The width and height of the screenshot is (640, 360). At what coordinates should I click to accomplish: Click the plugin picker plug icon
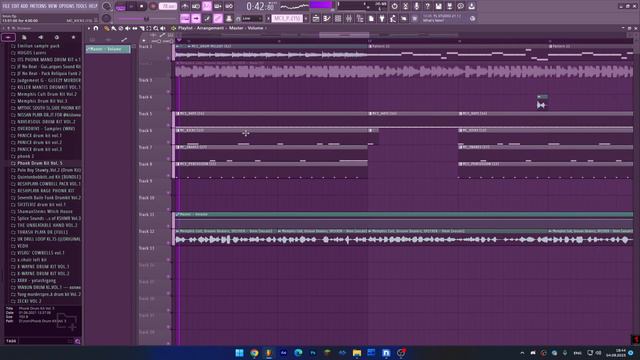(382, 18)
